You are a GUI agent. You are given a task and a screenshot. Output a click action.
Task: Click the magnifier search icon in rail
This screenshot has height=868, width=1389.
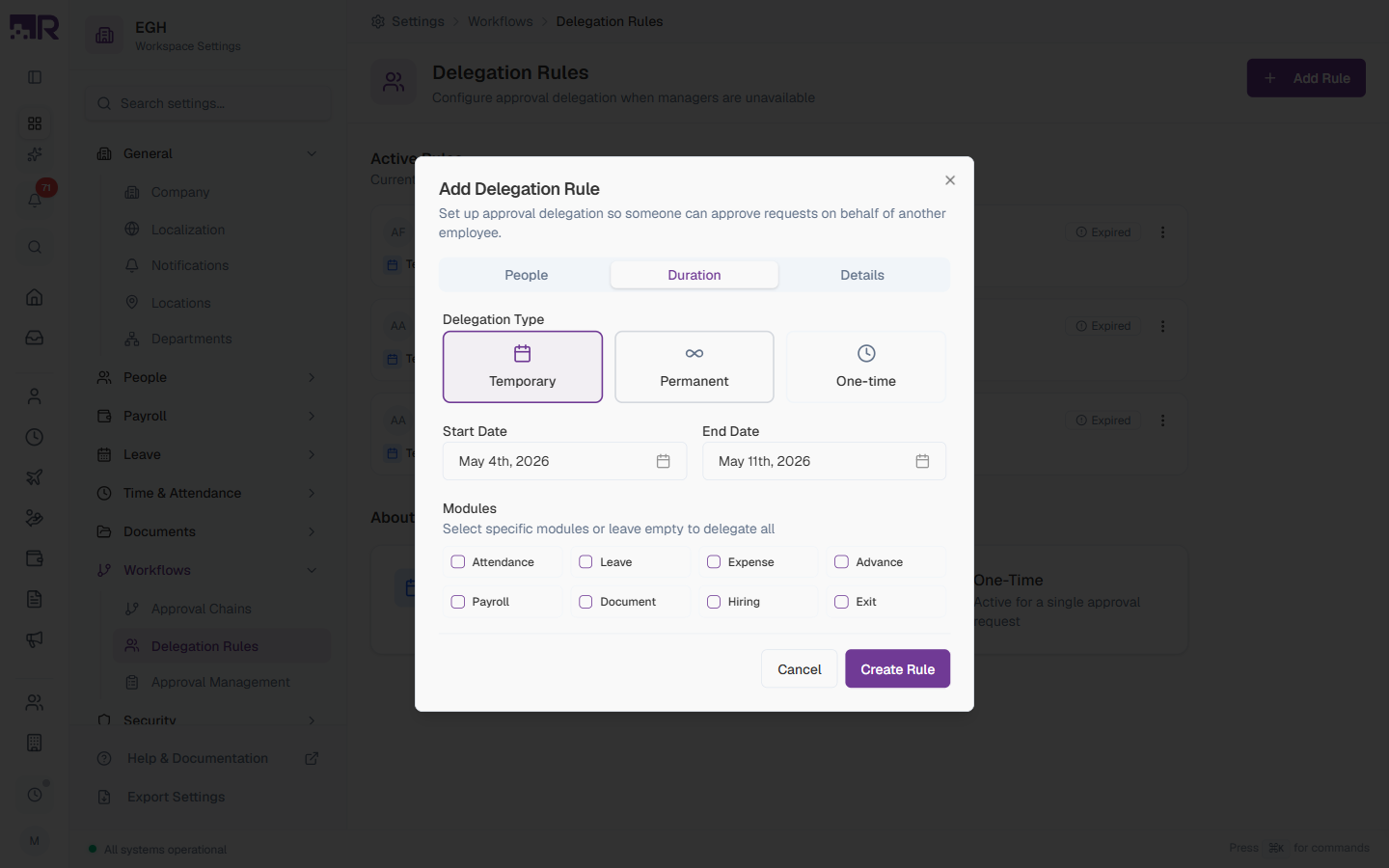35,247
